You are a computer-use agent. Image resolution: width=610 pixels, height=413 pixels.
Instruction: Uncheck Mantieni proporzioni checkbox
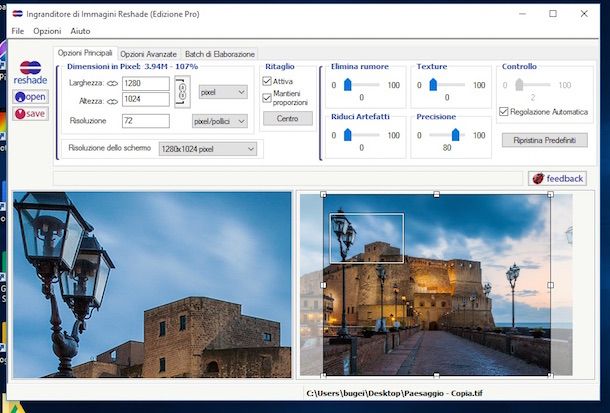click(x=268, y=97)
